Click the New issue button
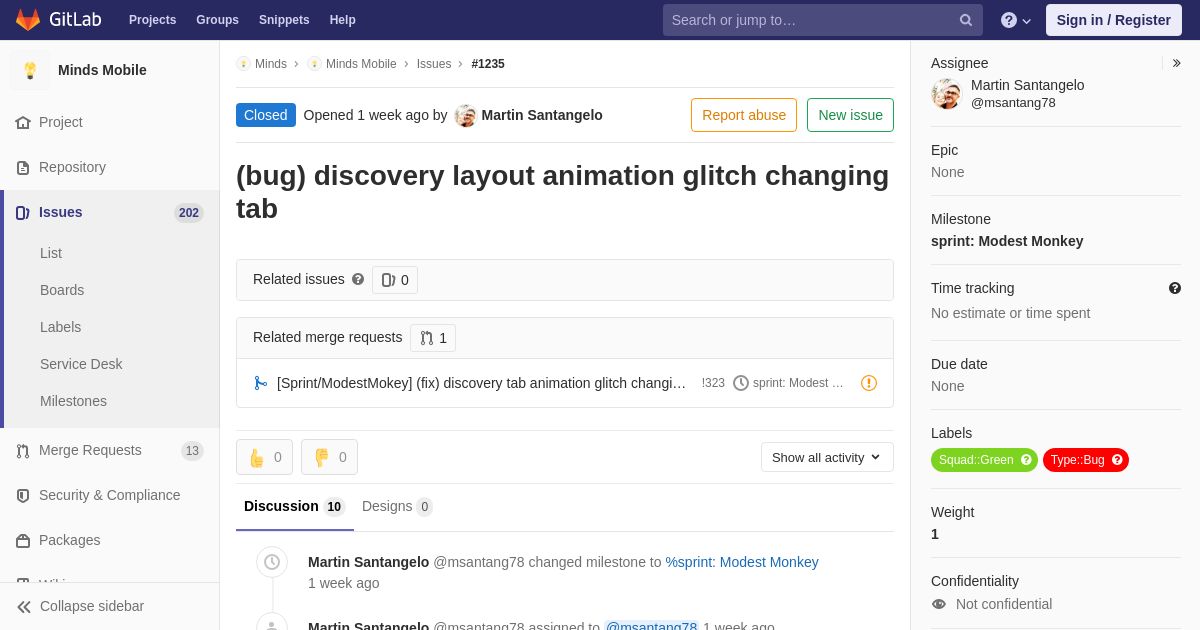The width and height of the screenshot is (1200, 630). click(850, 115)
